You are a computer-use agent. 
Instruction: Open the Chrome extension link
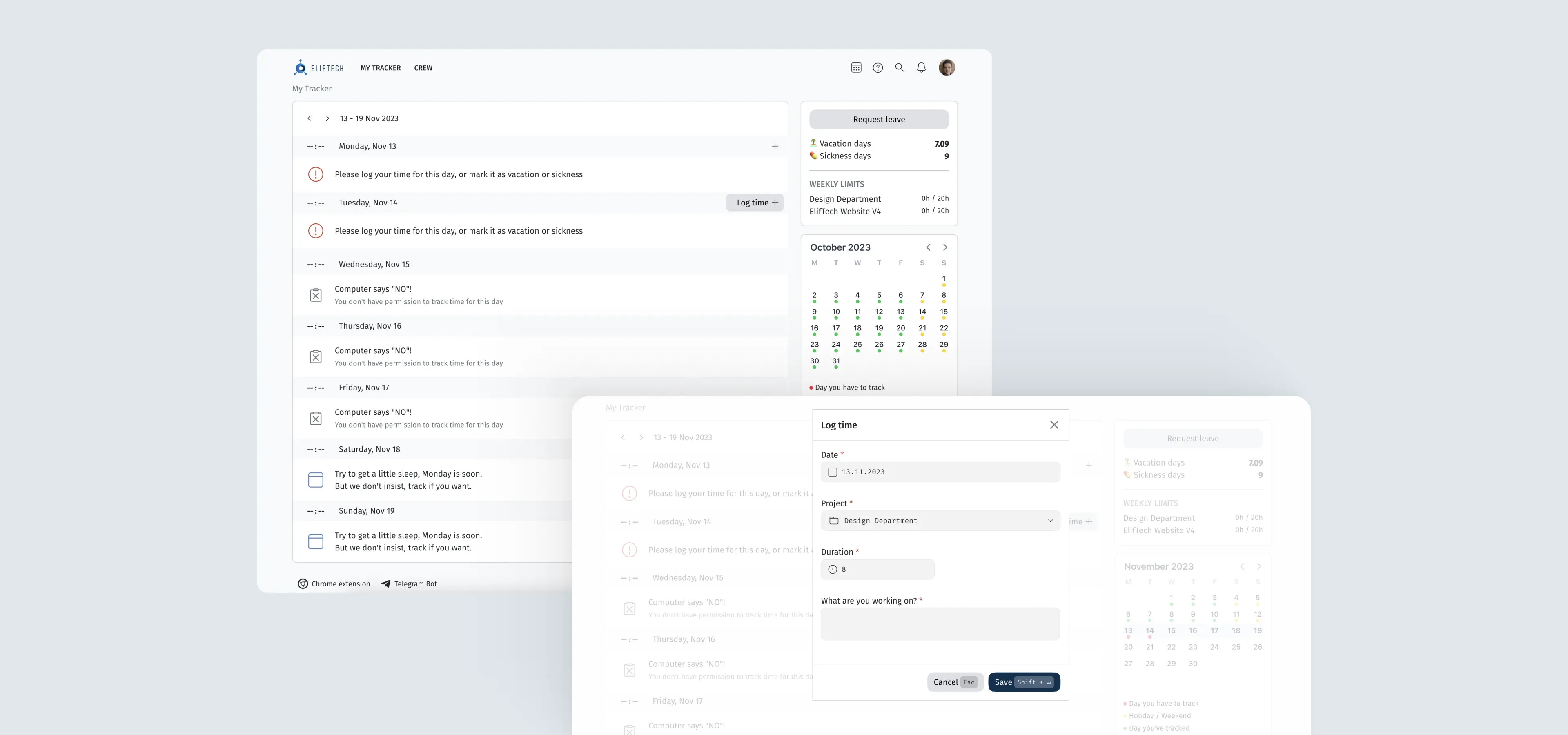click(x=334, y=584)
